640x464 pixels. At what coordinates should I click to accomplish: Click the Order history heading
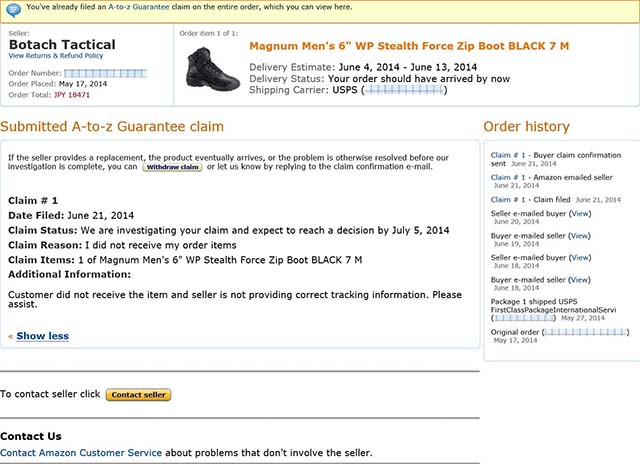coord(526,127)
